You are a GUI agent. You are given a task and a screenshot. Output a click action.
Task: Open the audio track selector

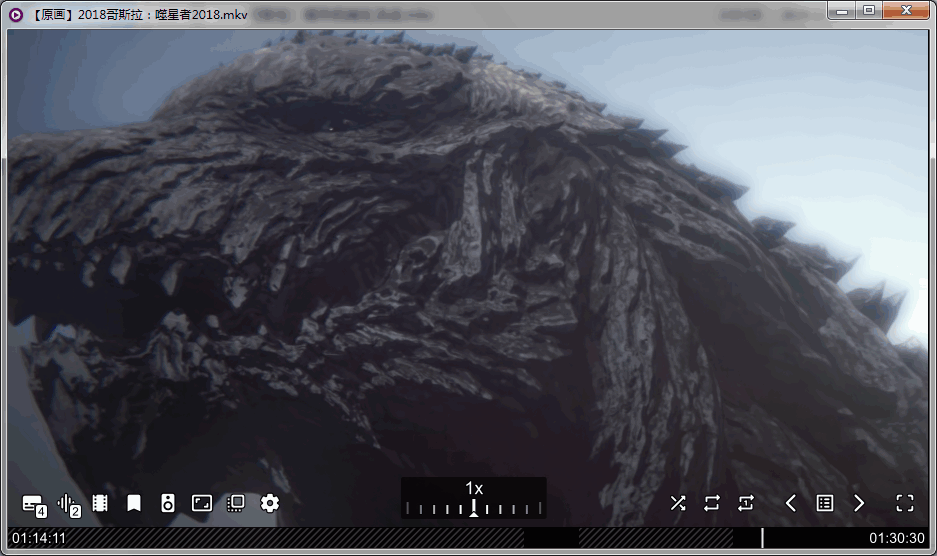coord(68,504)
